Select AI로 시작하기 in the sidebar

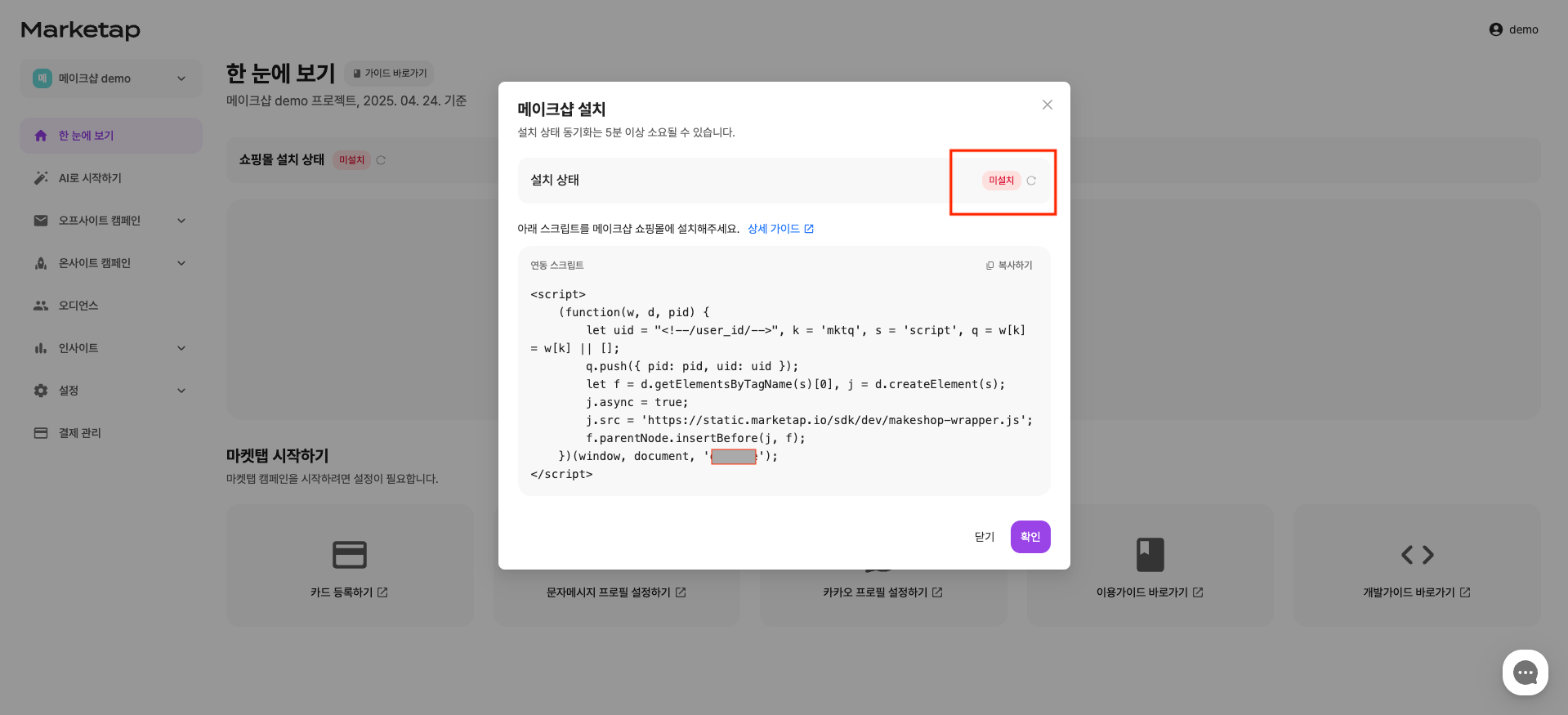[90, 178]
